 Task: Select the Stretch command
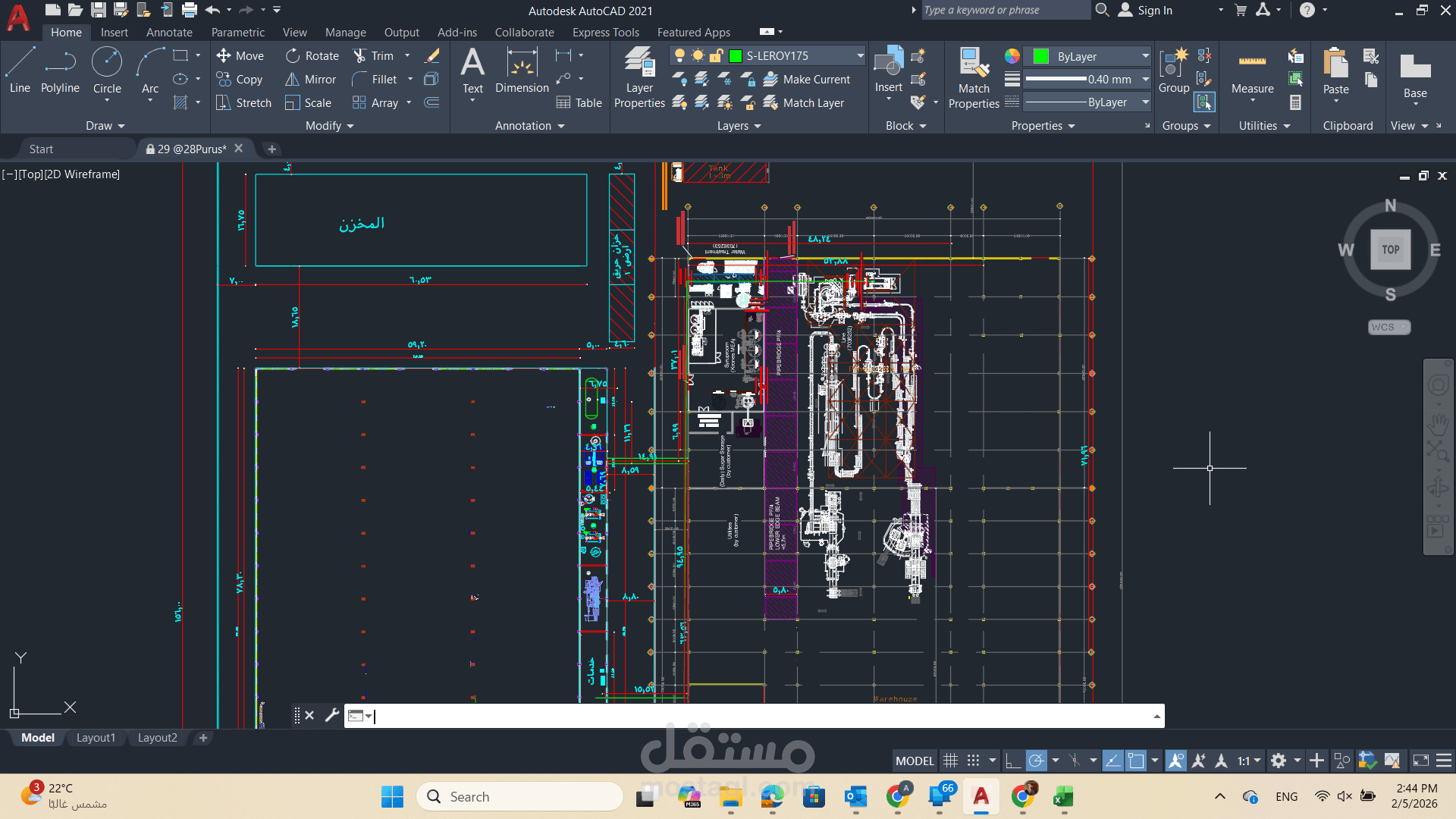pos(243,102)
